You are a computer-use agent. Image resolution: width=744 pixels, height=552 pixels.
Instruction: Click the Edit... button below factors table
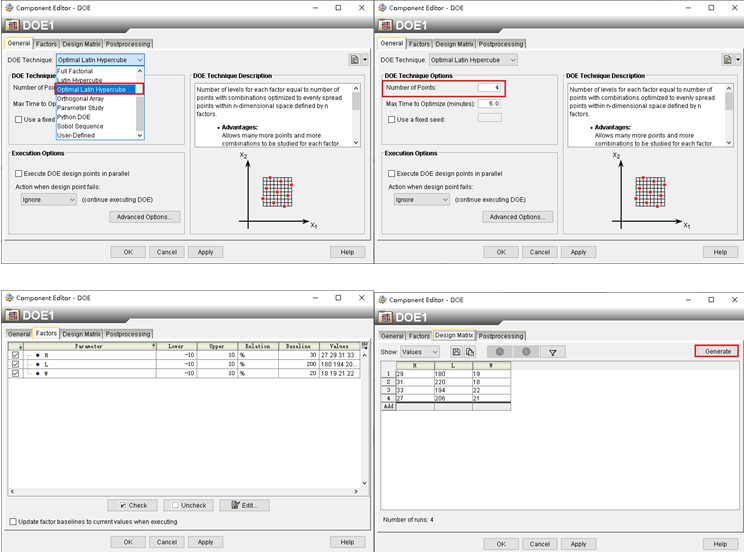pyautogui.click(x=244, y=505)
